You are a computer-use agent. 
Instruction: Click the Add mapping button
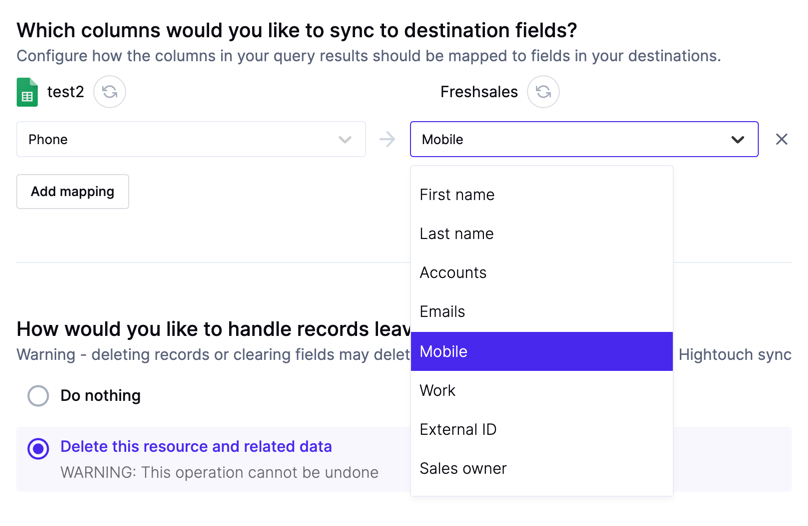[73, 192]
